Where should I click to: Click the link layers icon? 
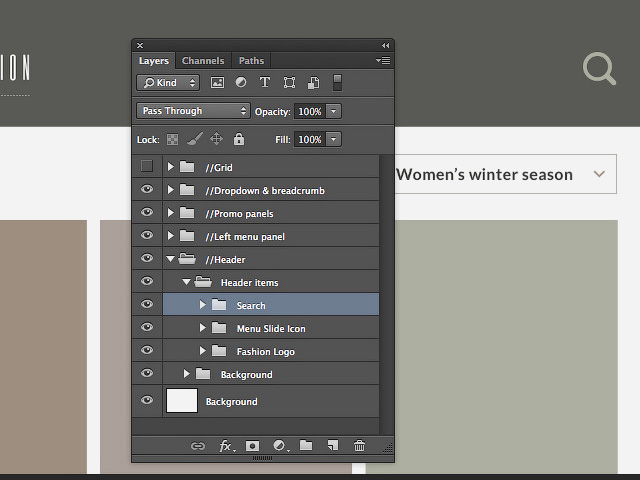click(198, 446)
